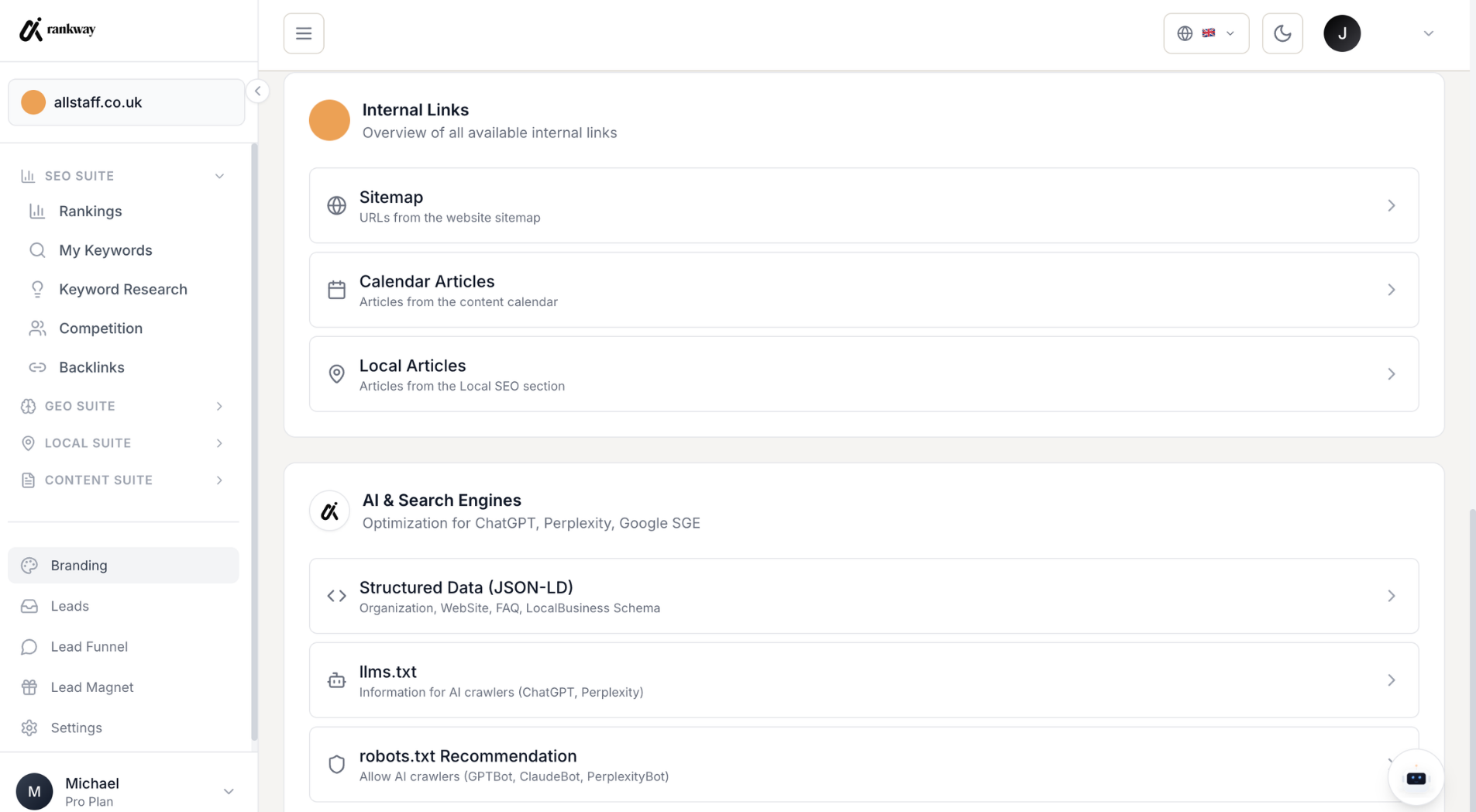Image resolution: width=1476 pixels, height=812 pixels.
Task: Open the Sitemap internal links row
Action: click(863, 205)
